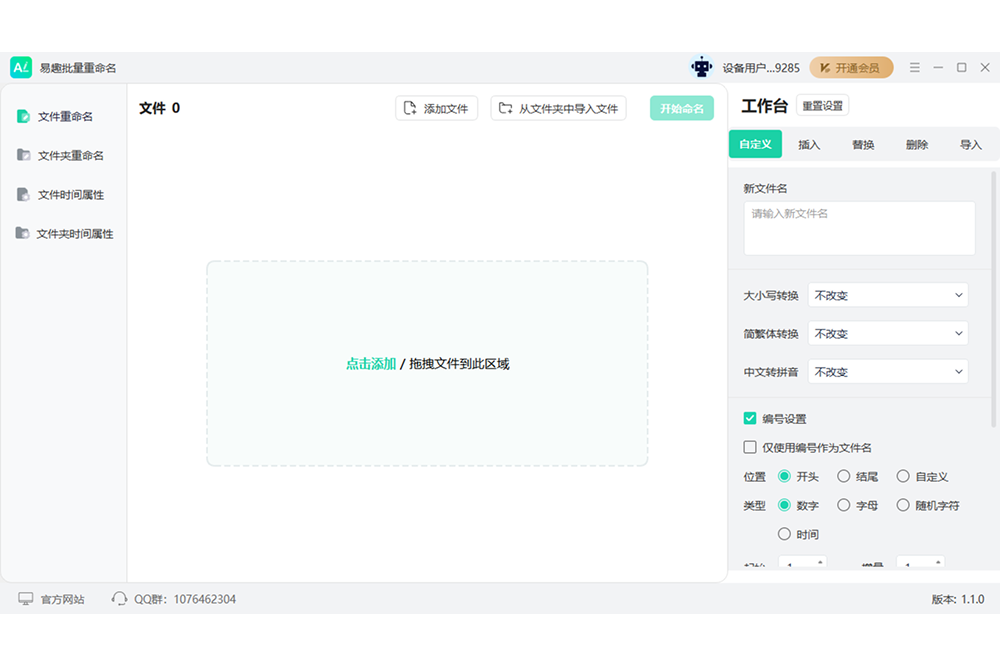Click the 文件重命名 sidebar icon
This screenshot has width=1000, height=666.
[x=23, y=117]
